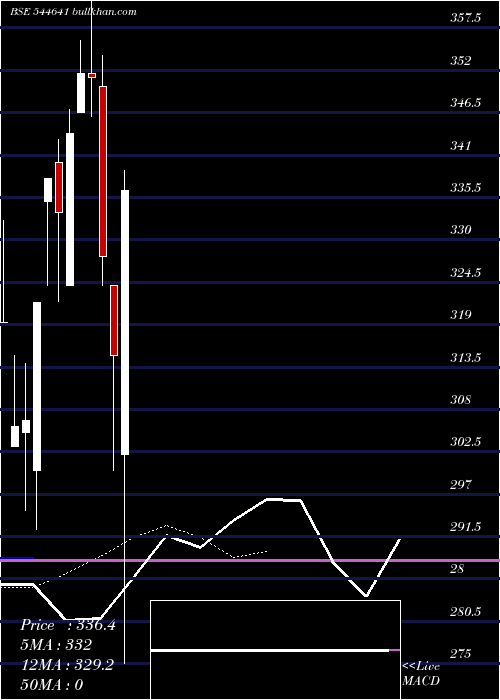Image resolution: width=500 pixels, height=700 pixels.
Task: Click the 352 price axis label
Action: [461, 60]
